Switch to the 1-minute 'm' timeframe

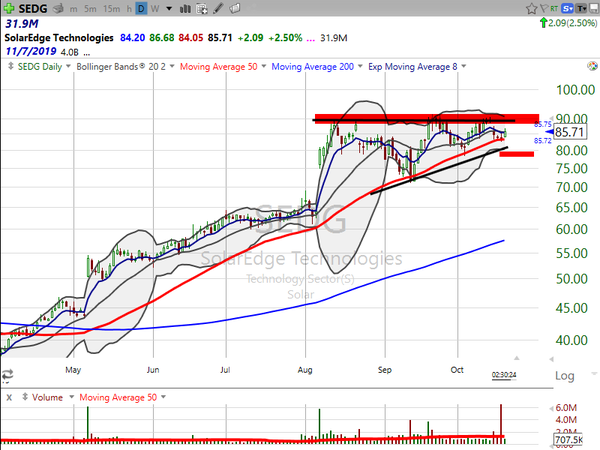coord(73,9)
